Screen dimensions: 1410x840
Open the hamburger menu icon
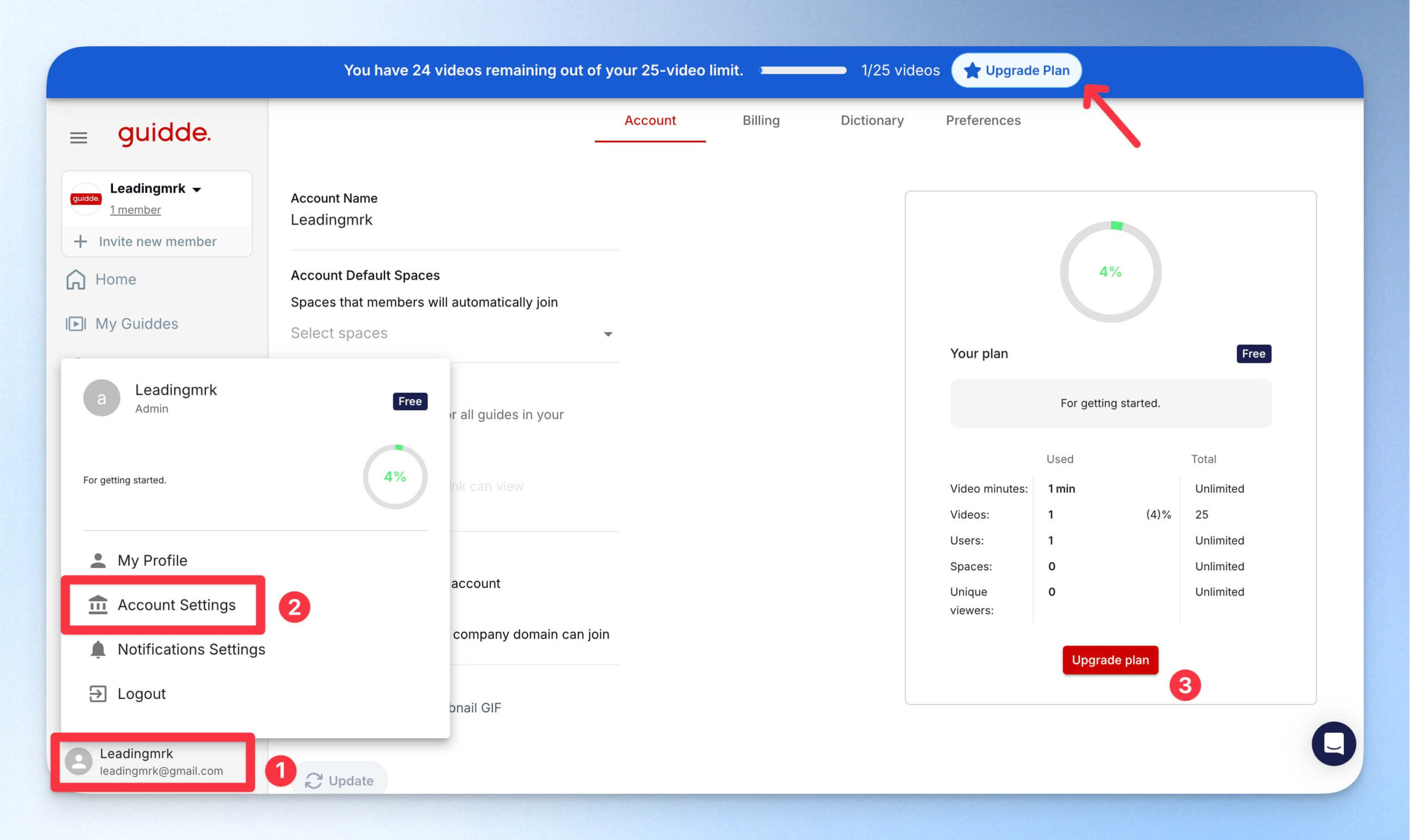click(x=78, y=138)
